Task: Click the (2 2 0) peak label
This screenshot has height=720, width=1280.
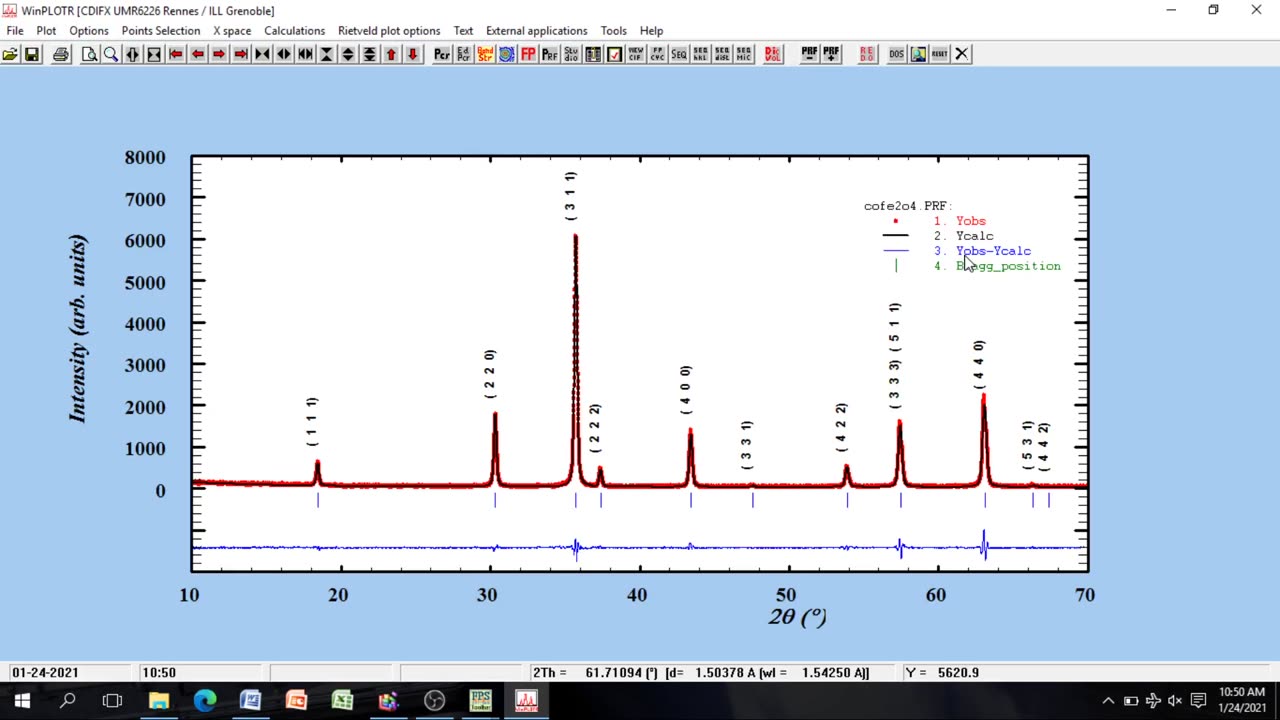Action: click(490, 374)
